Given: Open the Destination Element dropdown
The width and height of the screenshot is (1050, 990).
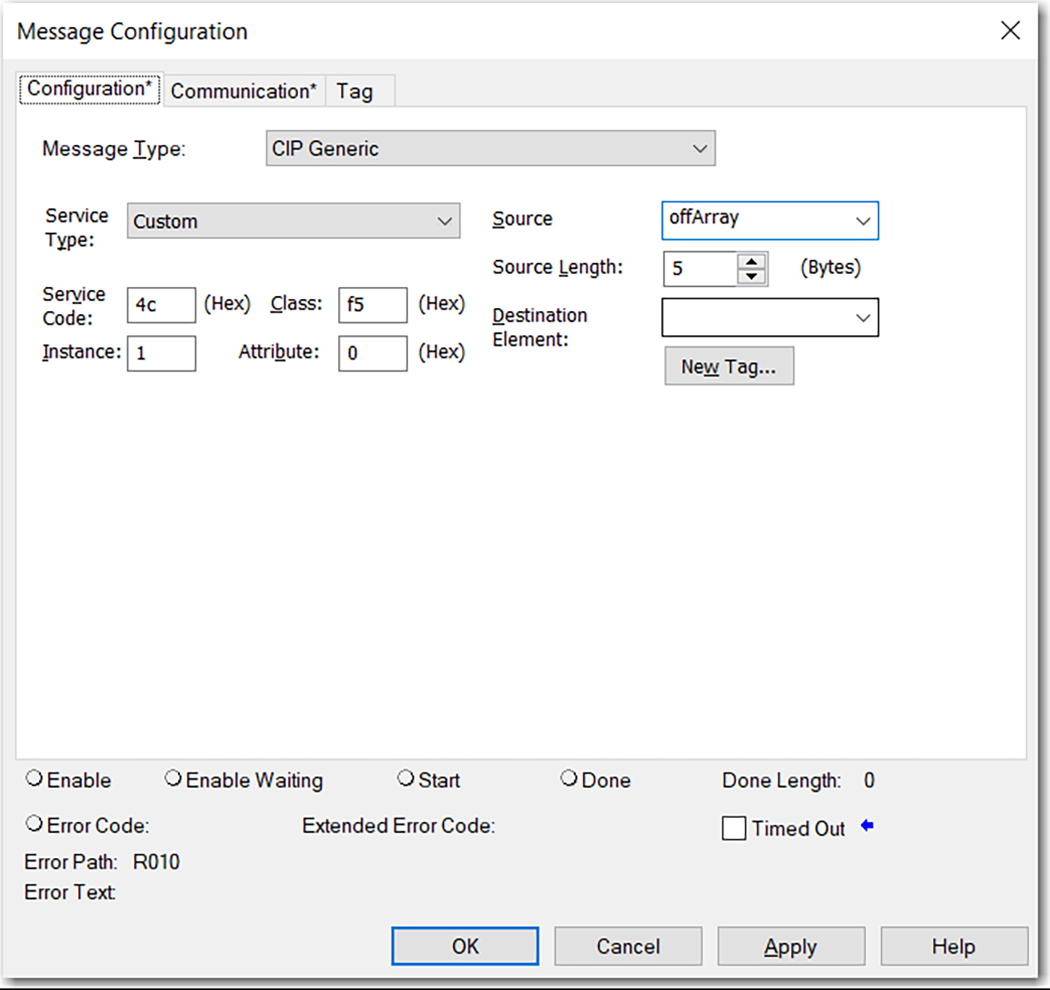Looking at the screenshot, I should (862, 318).
